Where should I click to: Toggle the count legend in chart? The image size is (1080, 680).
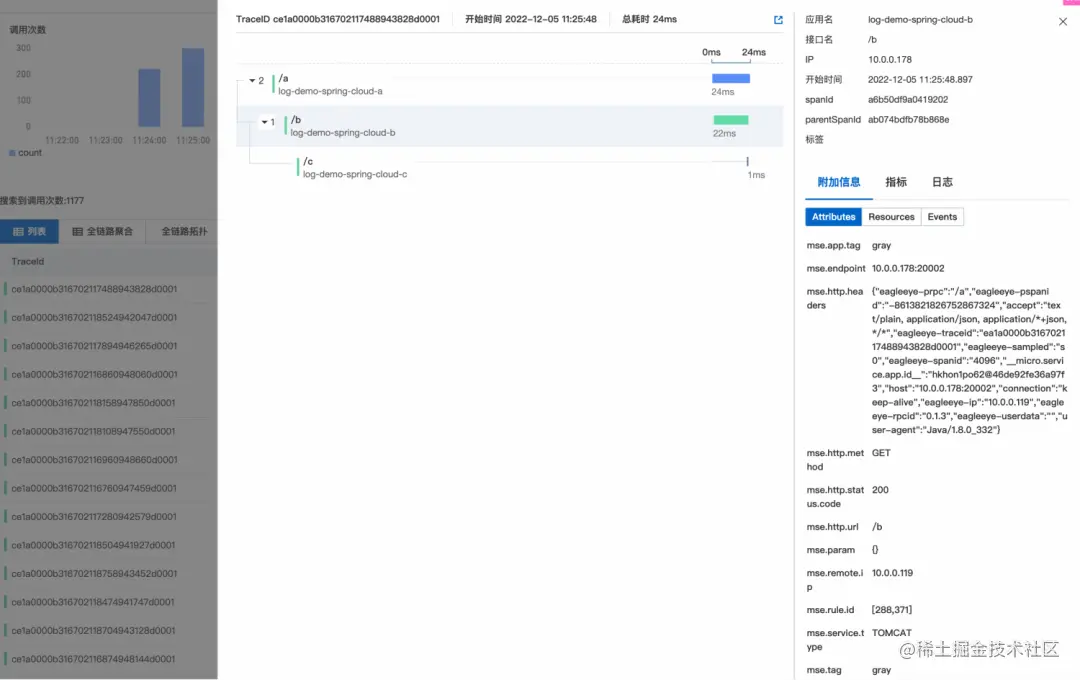coord(25,153)
